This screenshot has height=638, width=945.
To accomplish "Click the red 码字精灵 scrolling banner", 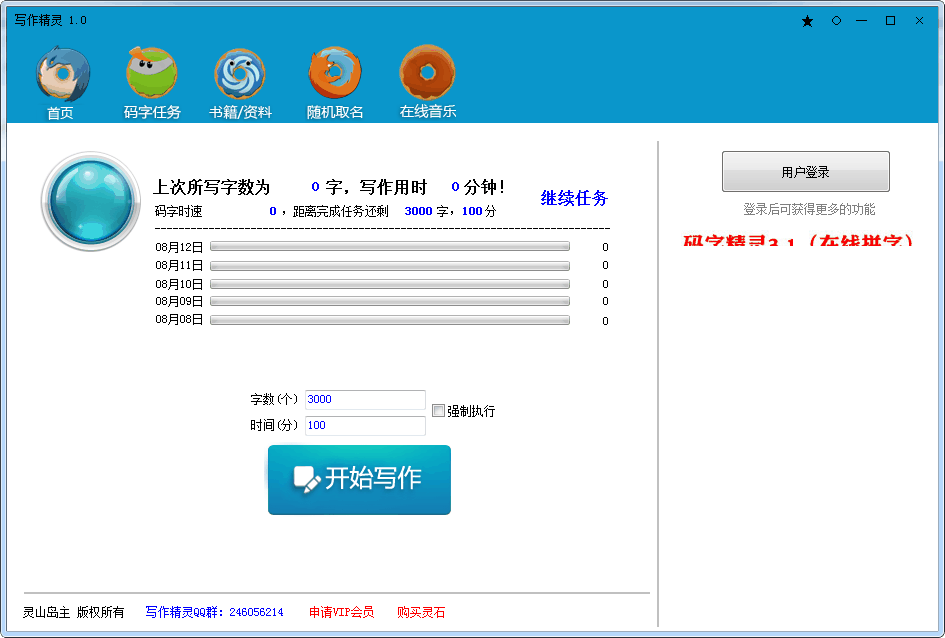I will [798, 241].
